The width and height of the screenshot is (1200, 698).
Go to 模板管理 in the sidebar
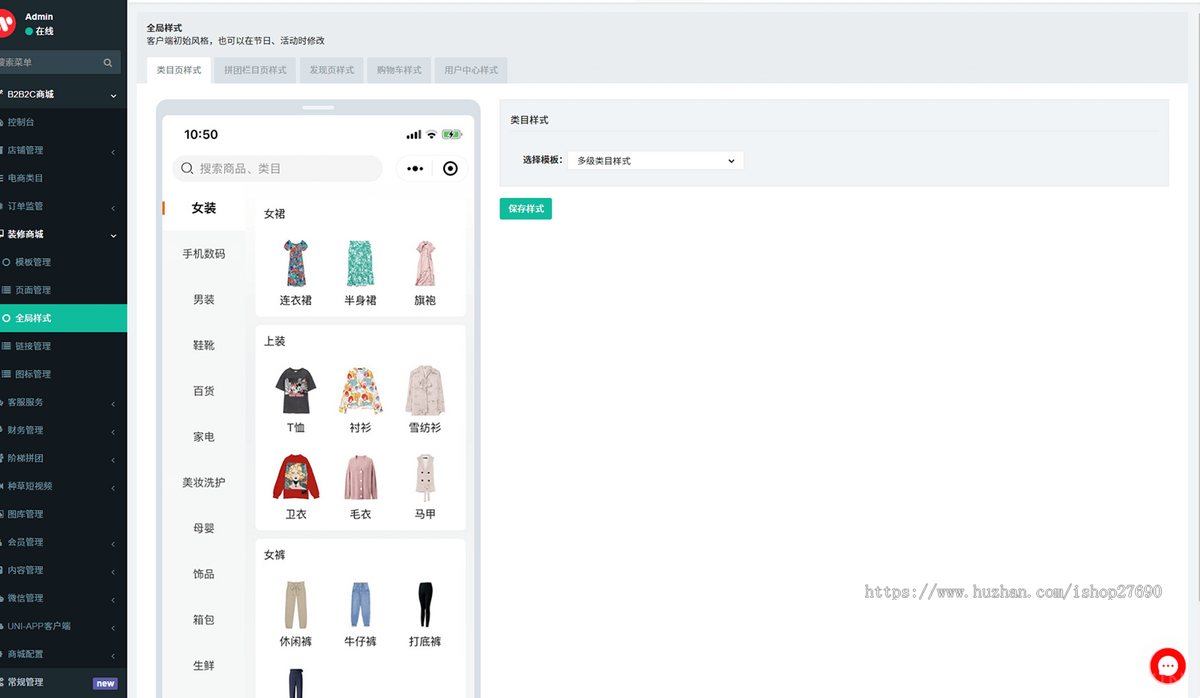[64, 262]
